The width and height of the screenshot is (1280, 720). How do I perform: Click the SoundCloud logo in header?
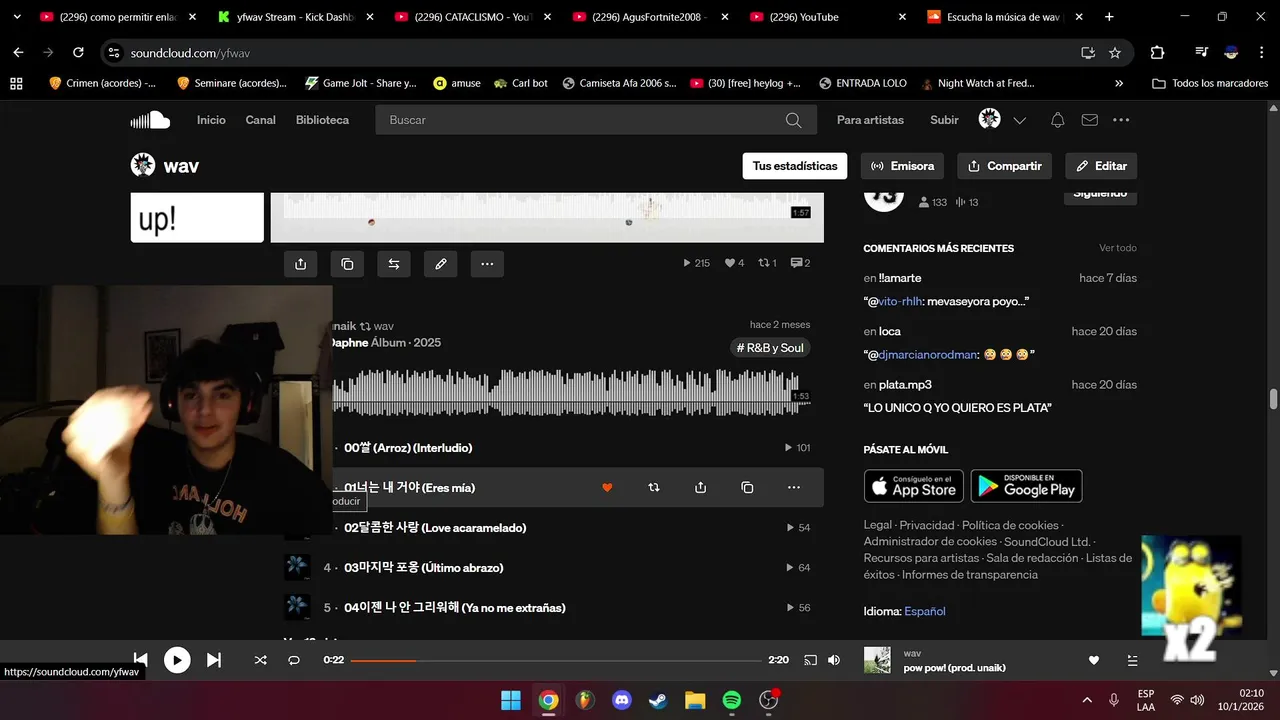coord(150,120)
